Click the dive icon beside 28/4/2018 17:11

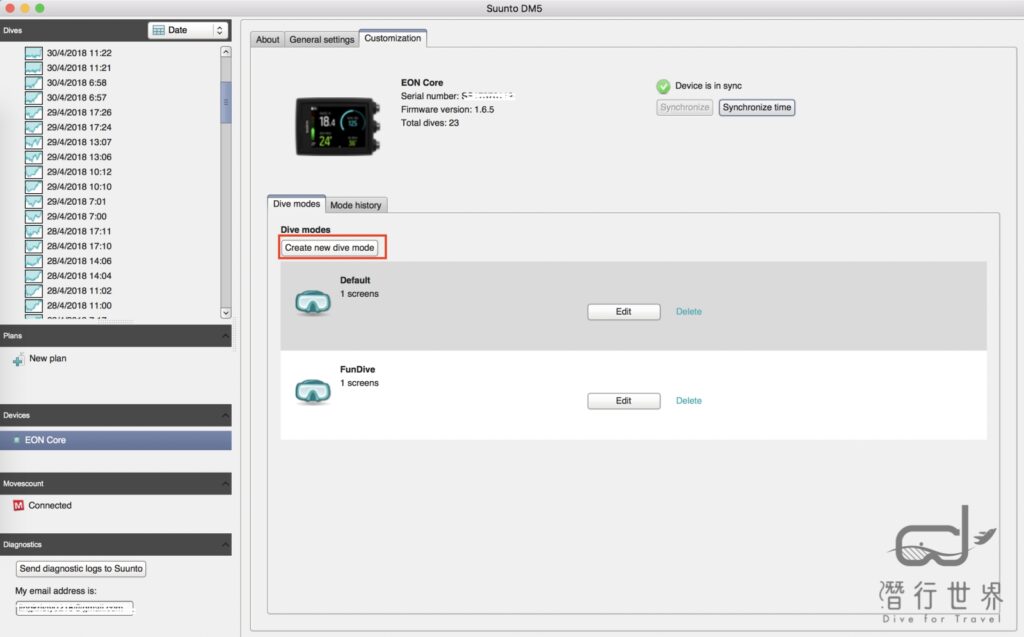pyautogui.click(x=33, y=231)
